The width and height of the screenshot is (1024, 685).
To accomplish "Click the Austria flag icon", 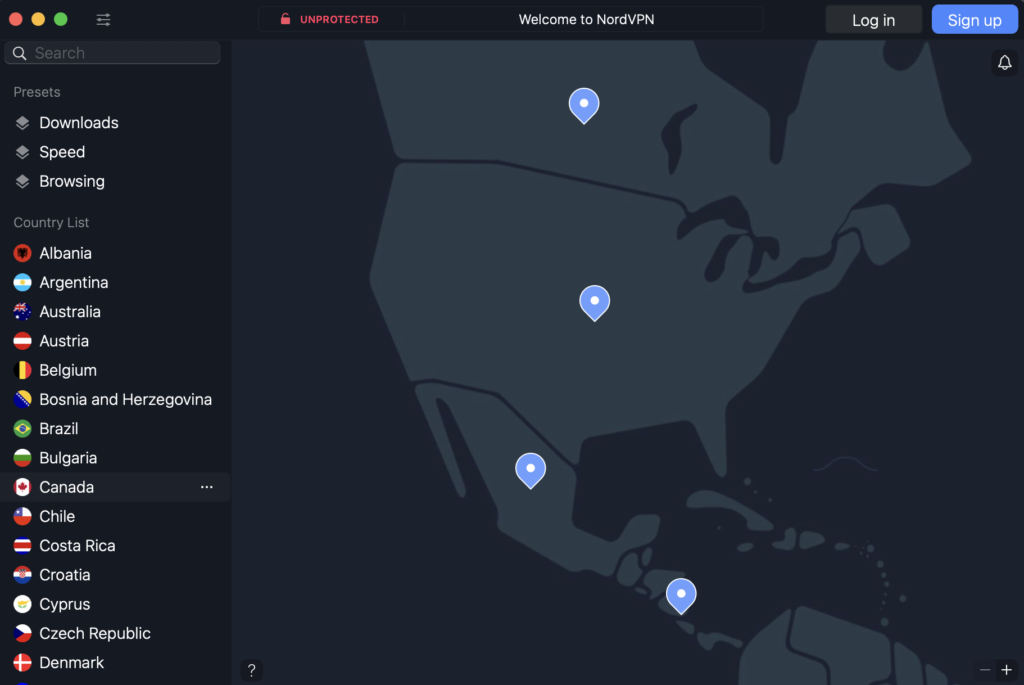I will [22, 341].
